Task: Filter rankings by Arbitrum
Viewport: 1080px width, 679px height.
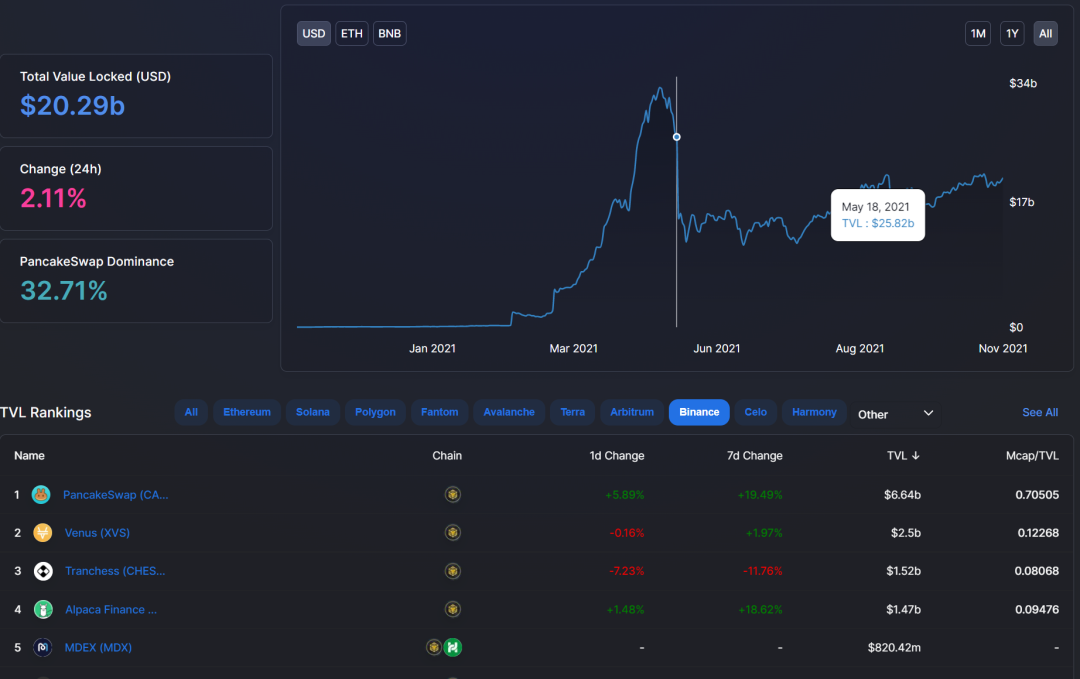Action: [x=632, y=412]
